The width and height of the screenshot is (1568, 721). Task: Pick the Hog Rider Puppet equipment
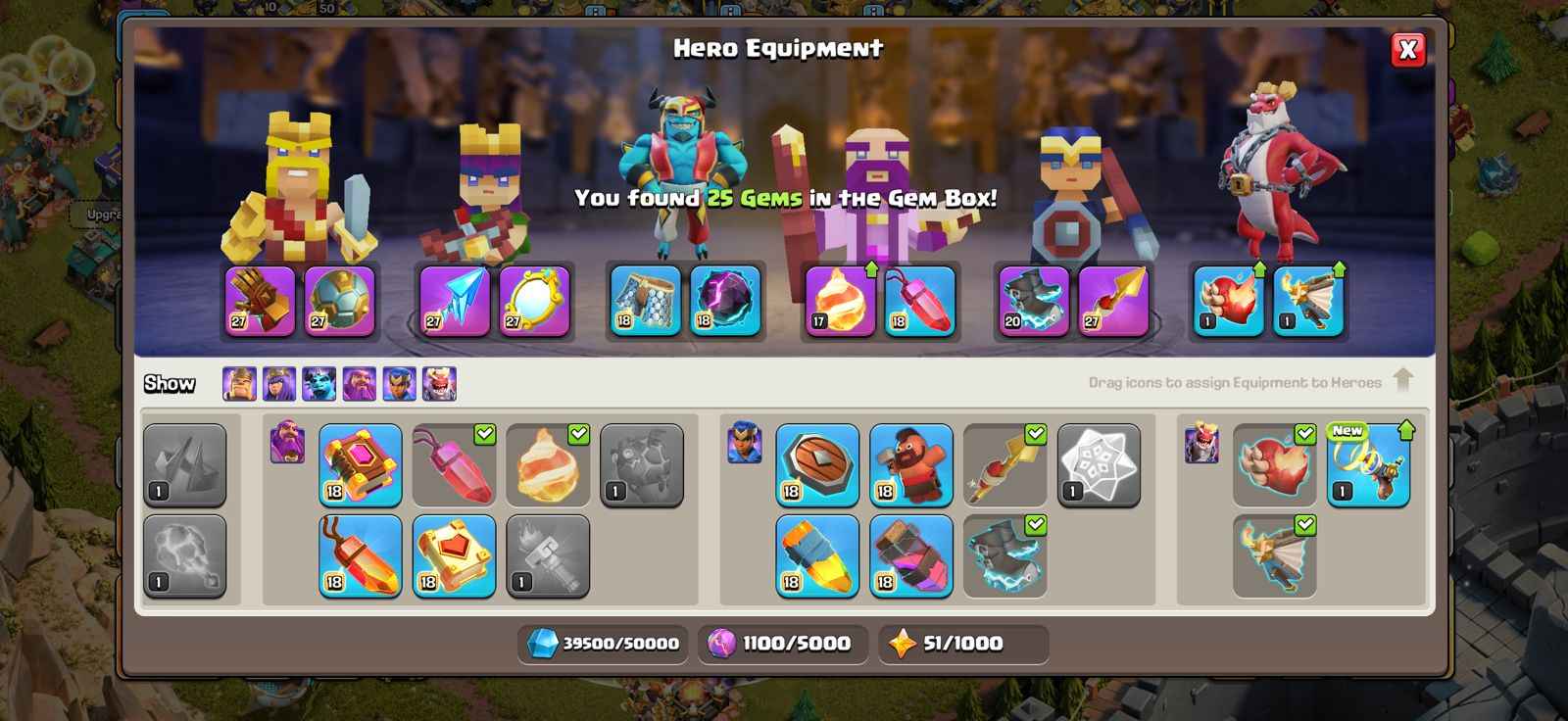tap(911, 465)
